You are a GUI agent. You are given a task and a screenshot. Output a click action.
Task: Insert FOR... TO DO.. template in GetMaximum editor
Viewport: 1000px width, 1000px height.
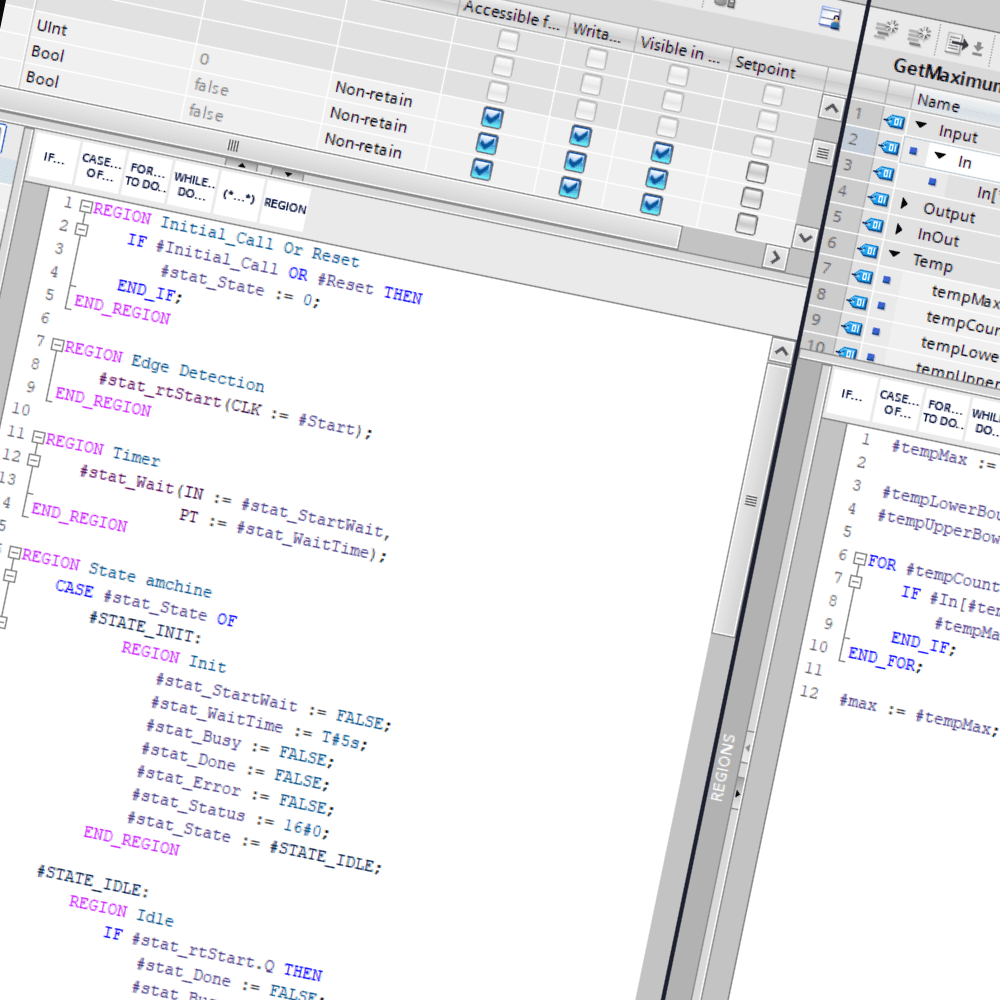[945, 413]
